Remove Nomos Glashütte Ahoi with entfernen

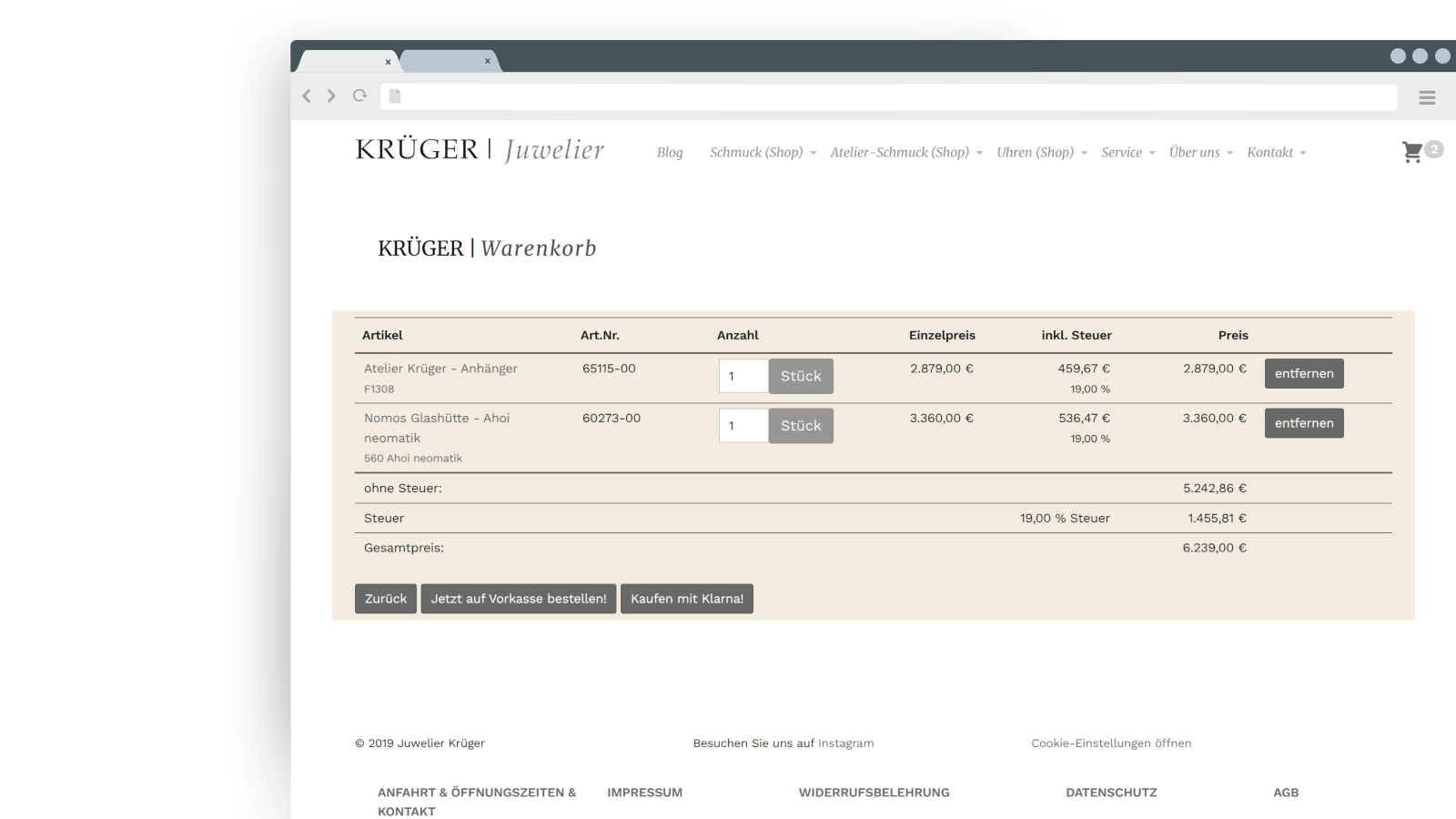[1304, 423]
